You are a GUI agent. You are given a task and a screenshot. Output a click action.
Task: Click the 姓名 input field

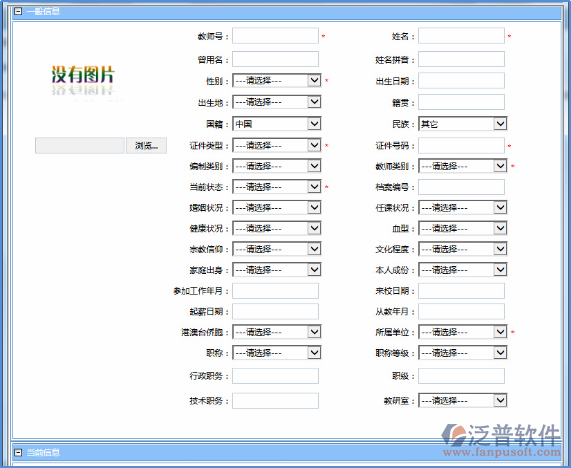click(x=461, y=36)
